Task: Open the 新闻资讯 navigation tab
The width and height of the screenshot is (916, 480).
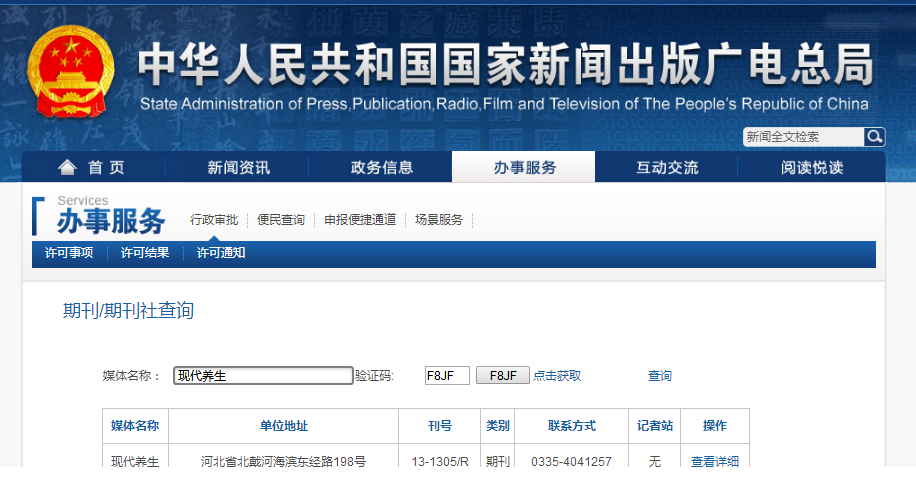Action: 238,168
